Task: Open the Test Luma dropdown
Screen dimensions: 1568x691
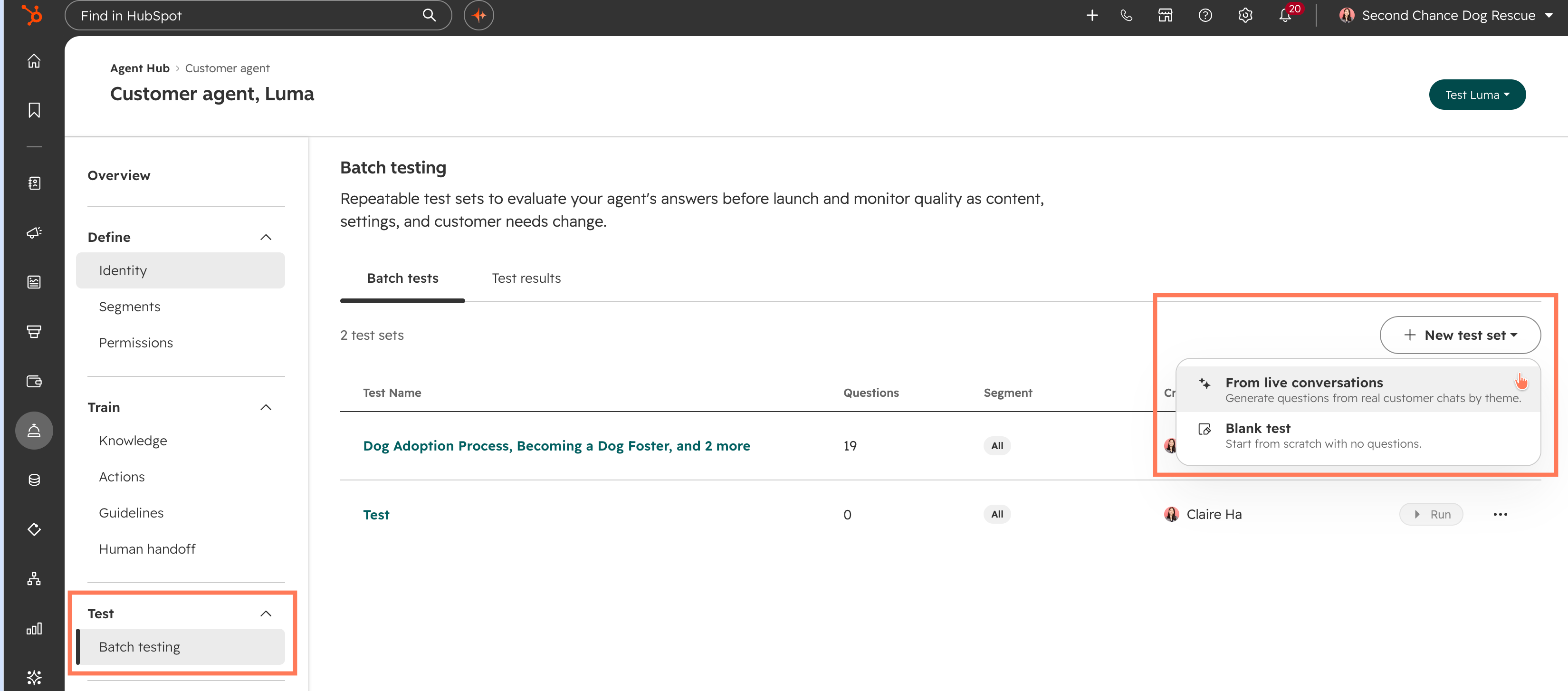Action: pyautogui.click(x=1477, y=95)
